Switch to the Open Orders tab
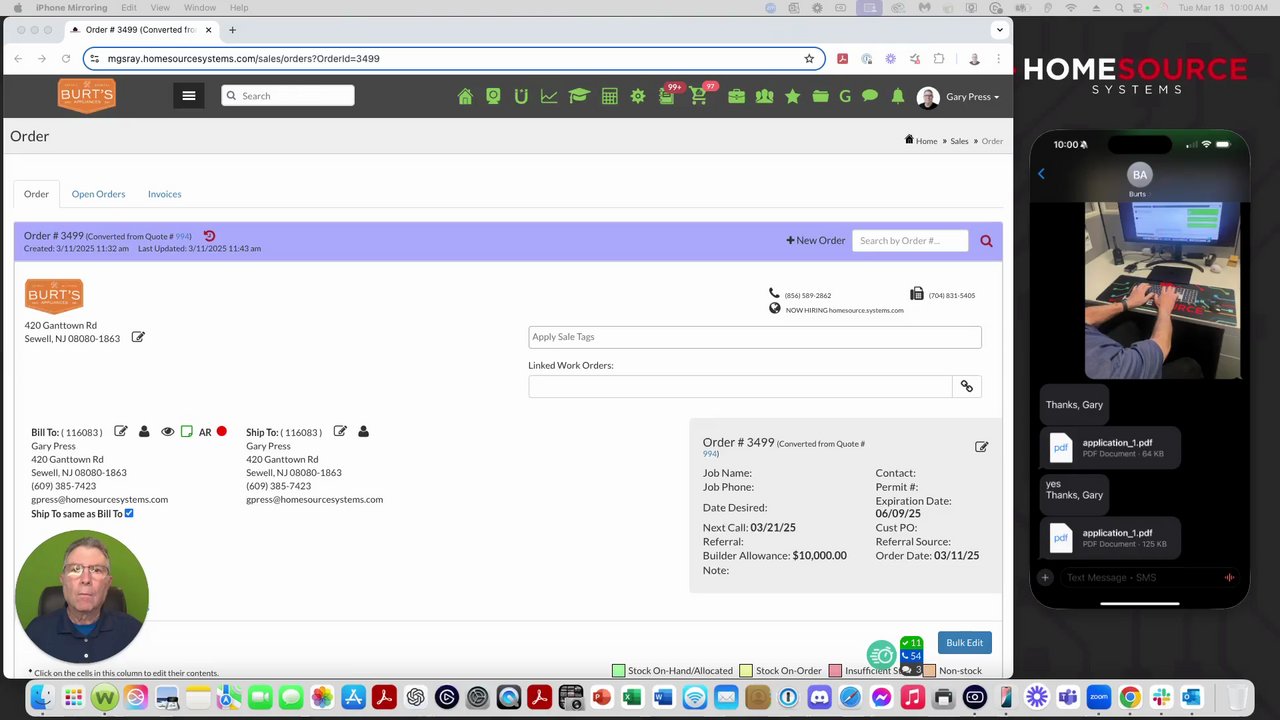This screenshot has width=1280, height=720. [98, 194]
